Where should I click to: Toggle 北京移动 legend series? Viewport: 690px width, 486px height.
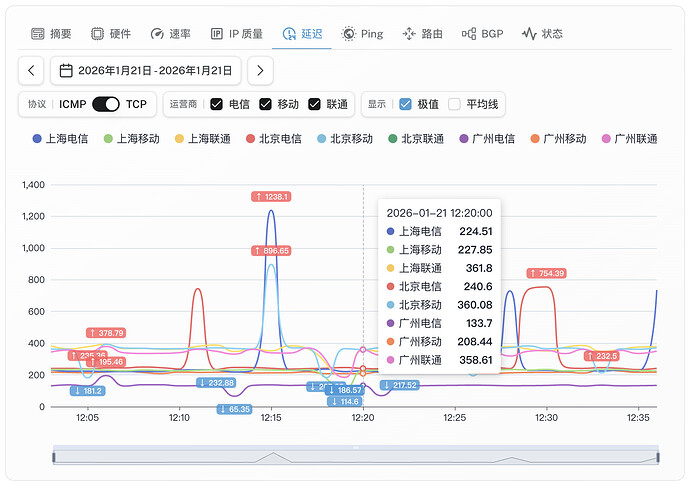[x=345, y=139]
